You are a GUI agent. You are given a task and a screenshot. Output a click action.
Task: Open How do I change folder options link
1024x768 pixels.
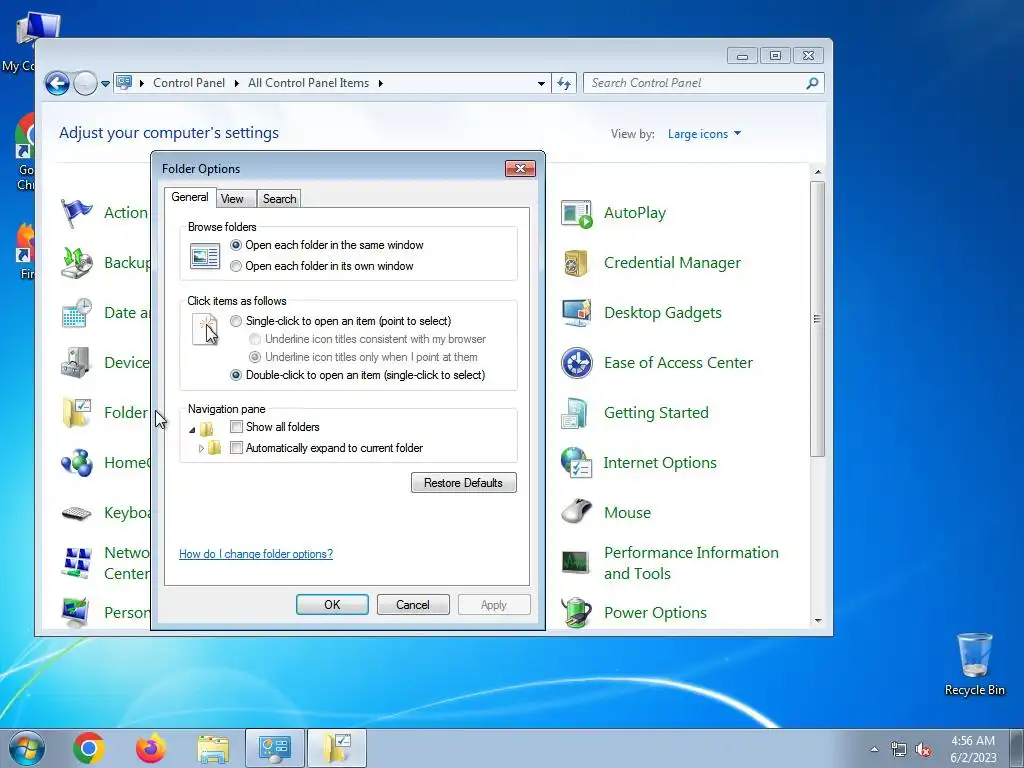(x=256, y=554)
